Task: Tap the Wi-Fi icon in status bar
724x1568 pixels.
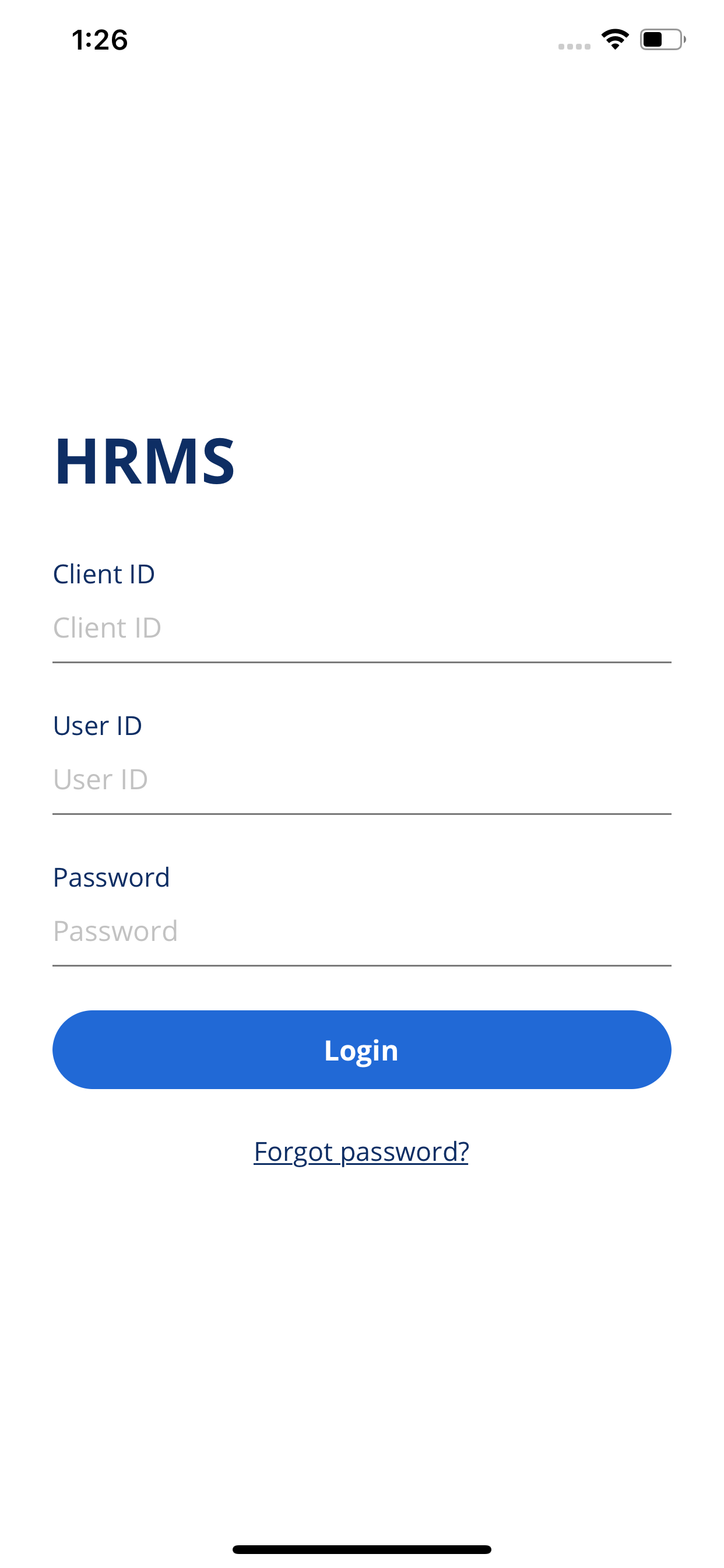Action: pos(614,40)
